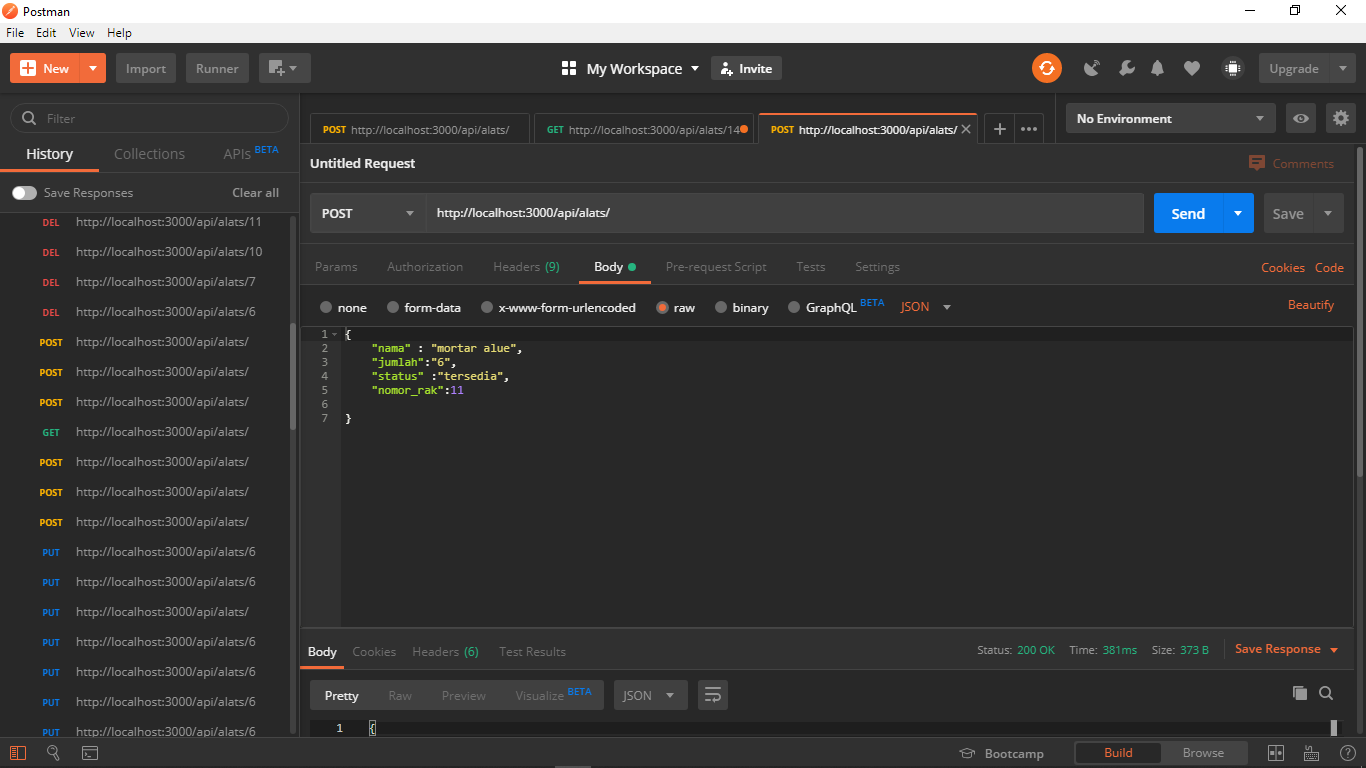Open the No Environment dropdown
1366x768 pixels.
1170,118
